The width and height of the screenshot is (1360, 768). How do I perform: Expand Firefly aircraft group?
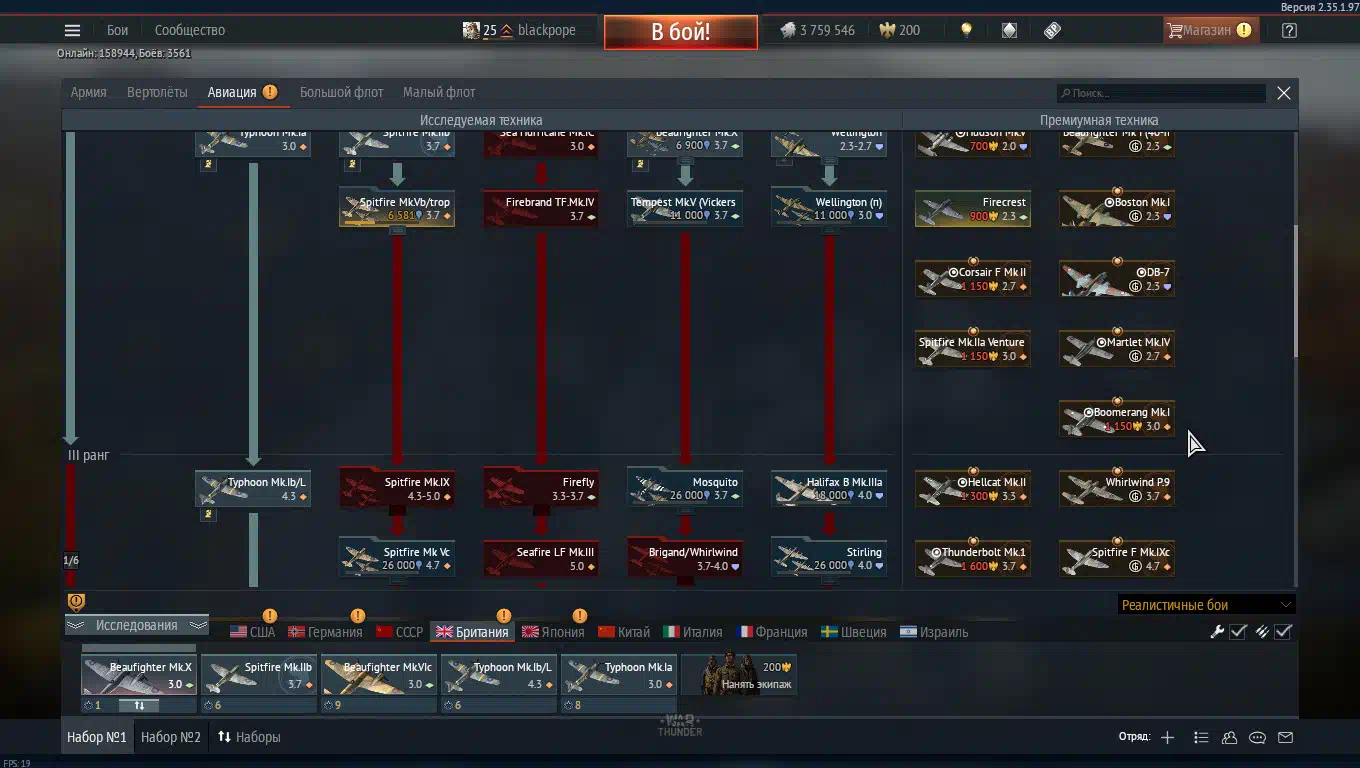coord(541,489)
